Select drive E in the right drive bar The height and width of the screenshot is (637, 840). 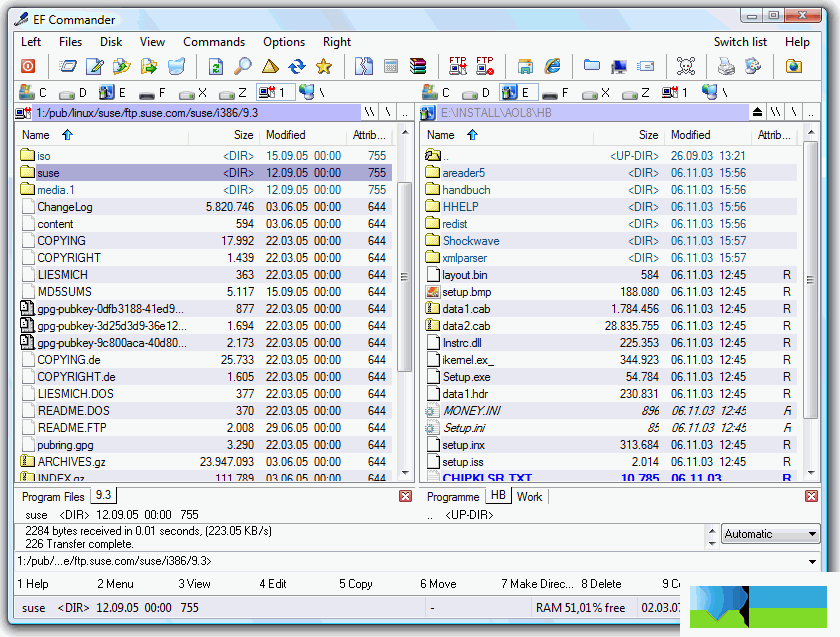click(517, 93)
